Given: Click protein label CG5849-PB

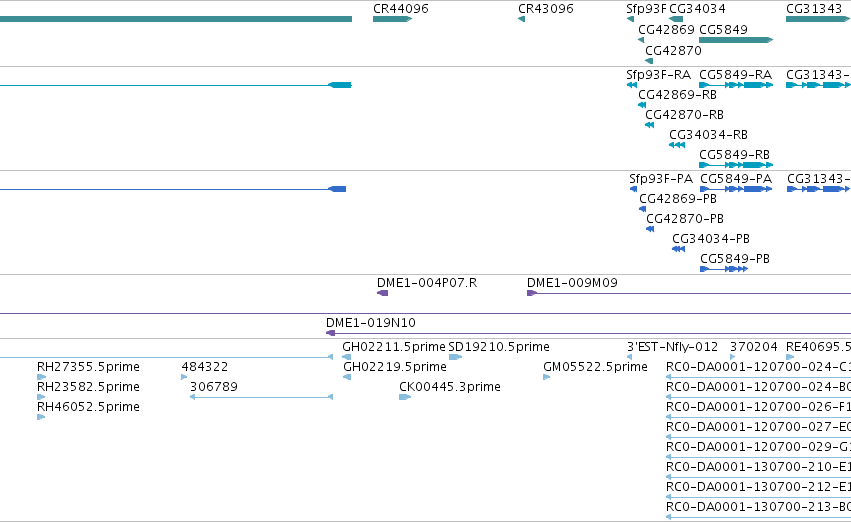Looking at the screenshot, I should click(x=735, y=259).
